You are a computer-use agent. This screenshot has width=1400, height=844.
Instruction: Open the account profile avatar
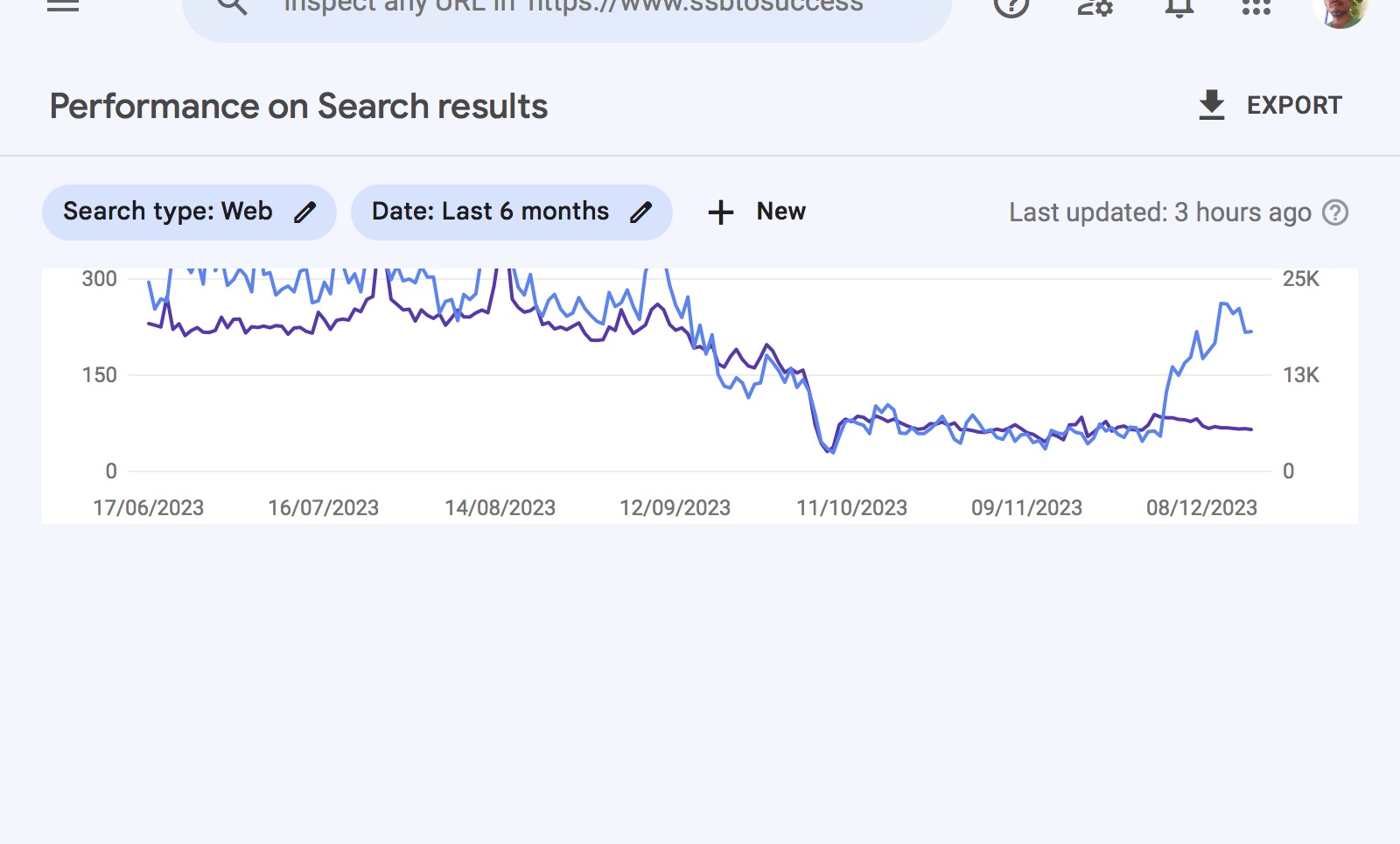click(1340, 9)
